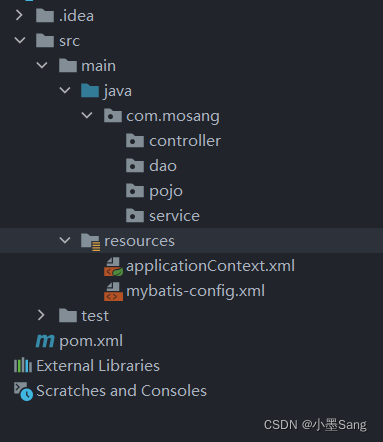The width and height of the screenshot is (383, 442).
Task: Click the Spring leaf applicationContext.xml file icon
Action: pos(113,266)
